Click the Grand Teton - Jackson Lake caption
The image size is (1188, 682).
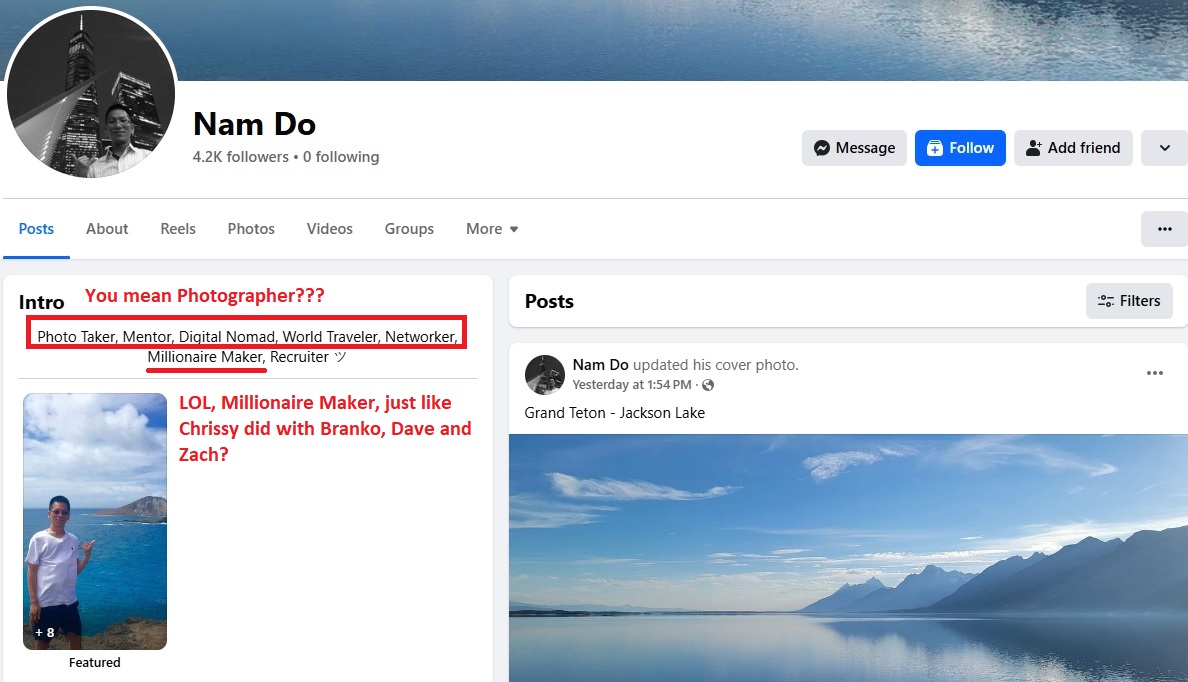614,413
